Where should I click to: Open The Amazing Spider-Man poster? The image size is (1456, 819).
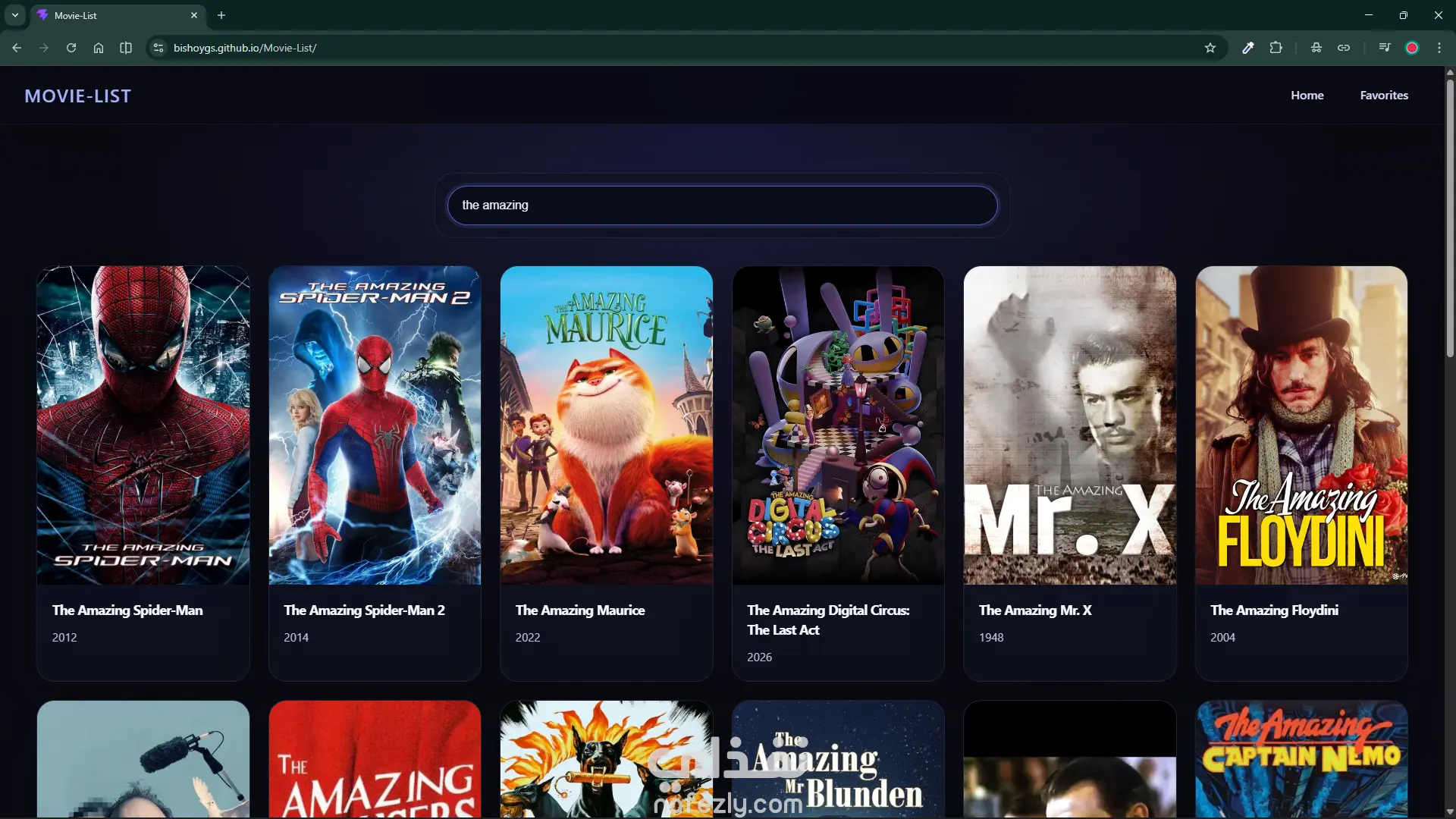click(143, 425)
